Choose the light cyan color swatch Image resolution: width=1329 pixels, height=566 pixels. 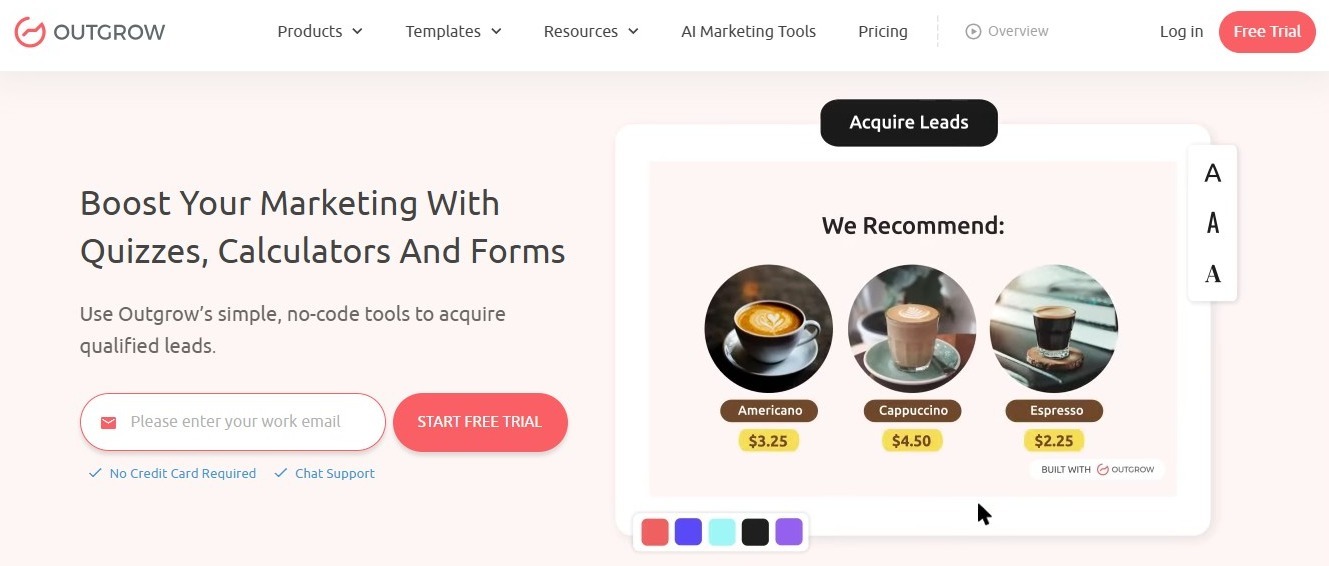tap(722, 532)
